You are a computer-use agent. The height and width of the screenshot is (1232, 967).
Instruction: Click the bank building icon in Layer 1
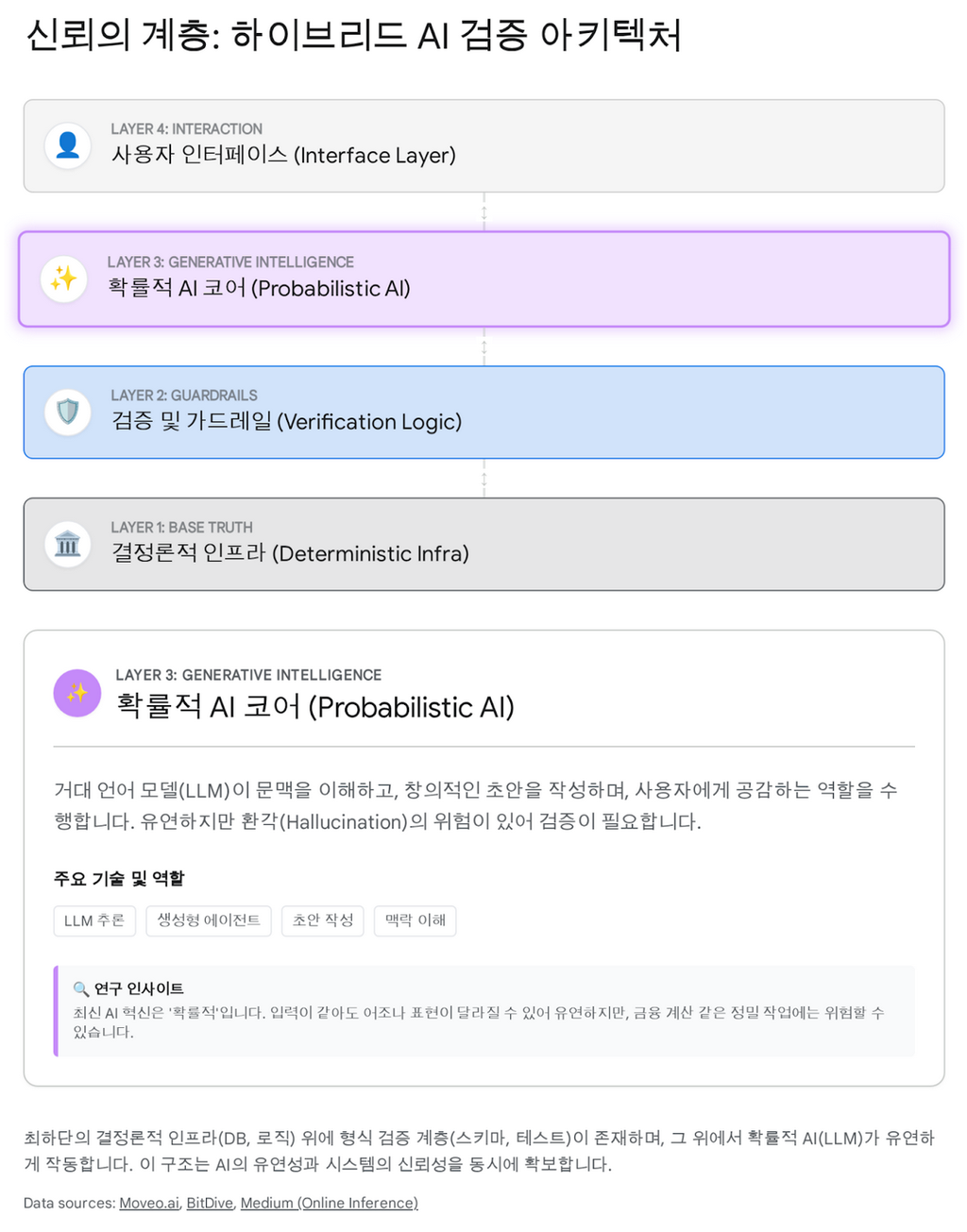[68, 545]
